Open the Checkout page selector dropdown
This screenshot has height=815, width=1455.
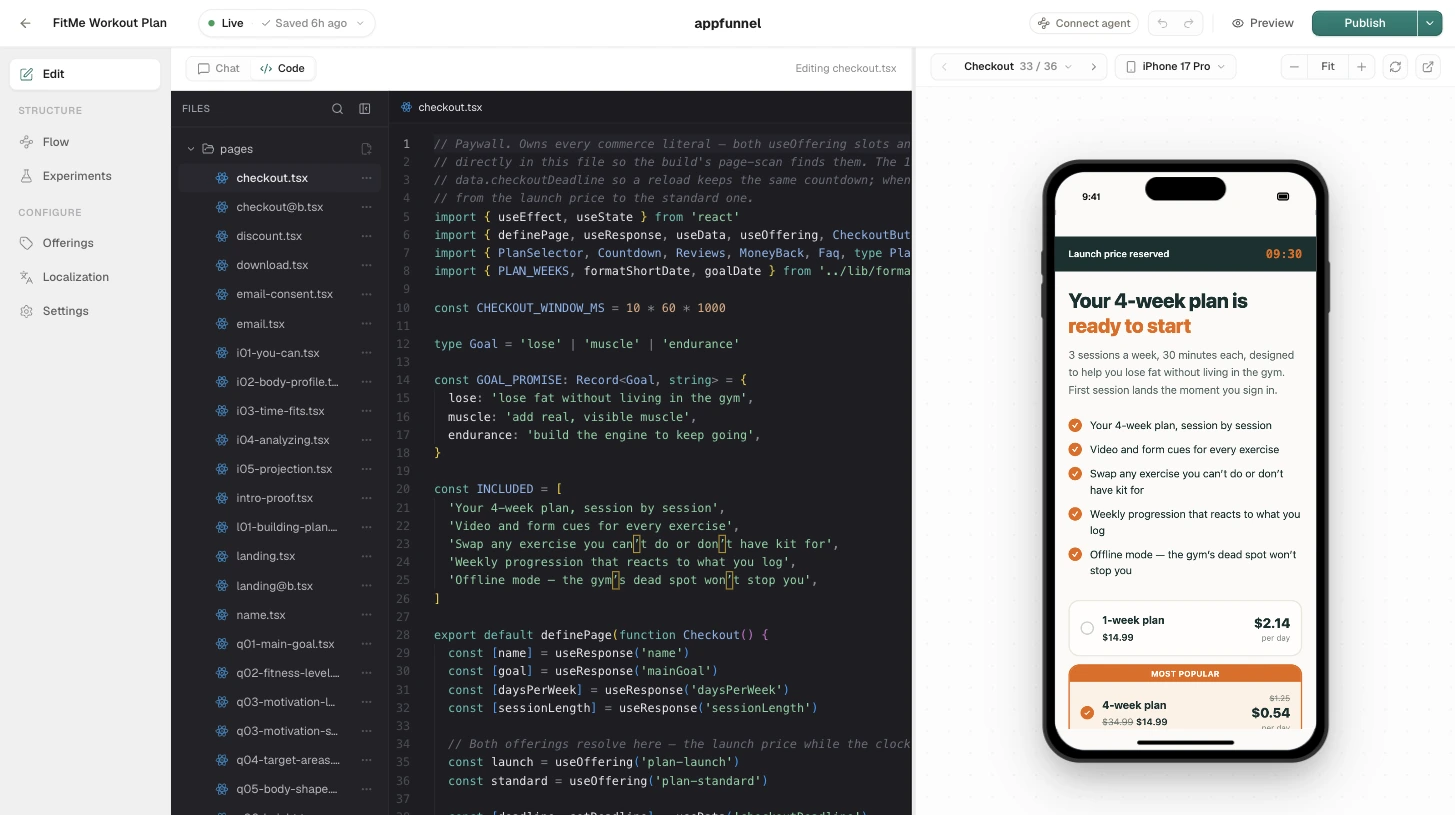click(1017, 67)
